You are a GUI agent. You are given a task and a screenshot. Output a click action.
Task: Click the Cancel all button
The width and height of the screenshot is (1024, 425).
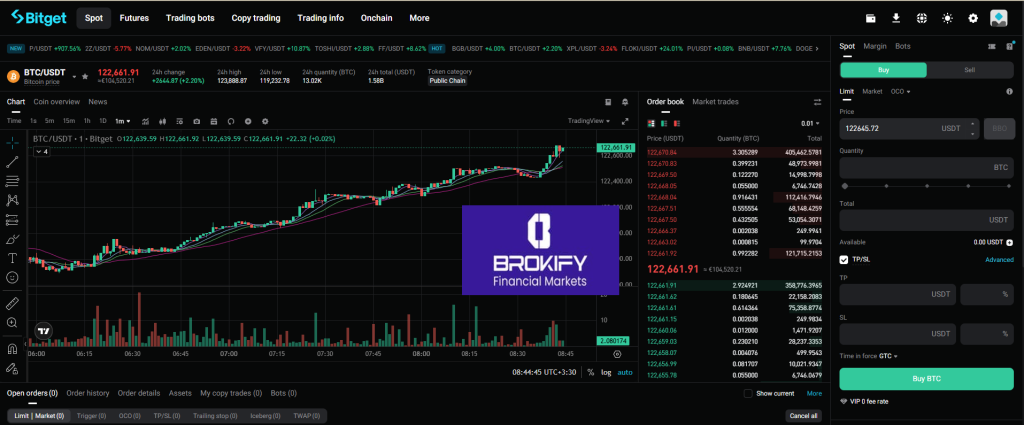coord(803,415)
